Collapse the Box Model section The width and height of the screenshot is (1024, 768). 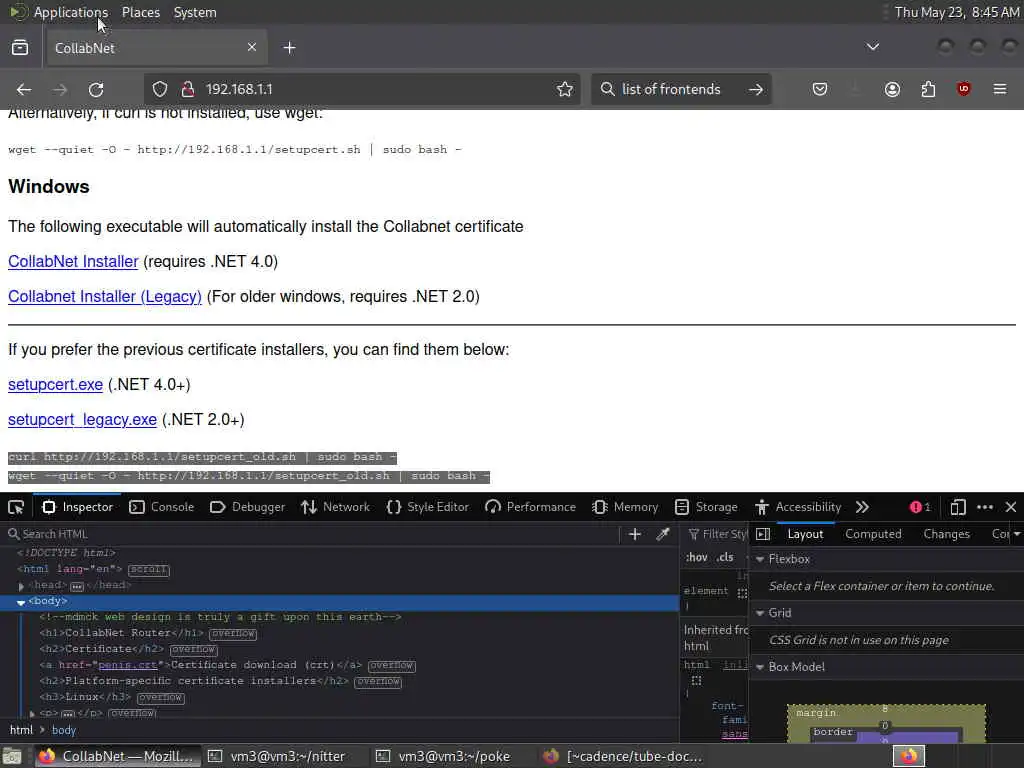point(760,667)
